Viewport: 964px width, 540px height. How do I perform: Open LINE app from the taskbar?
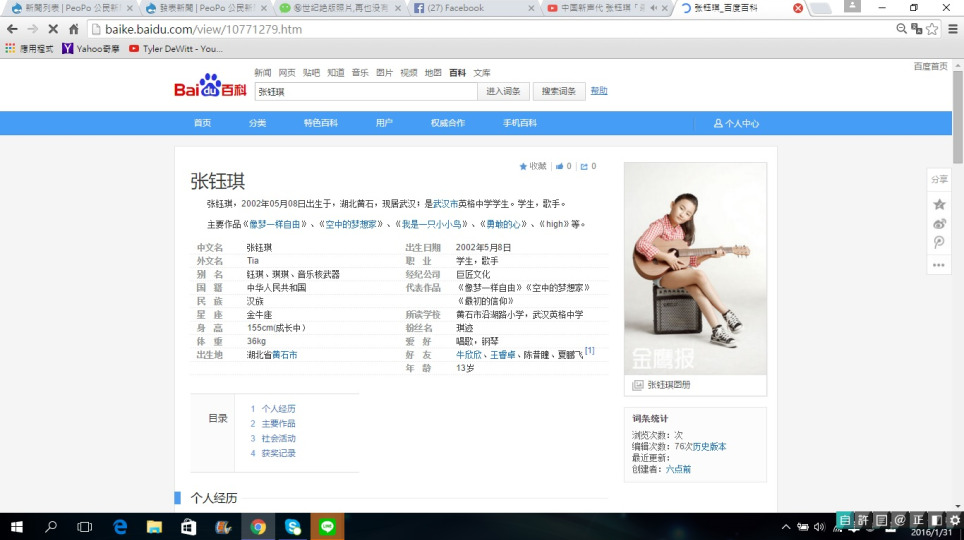click(327, 526)
